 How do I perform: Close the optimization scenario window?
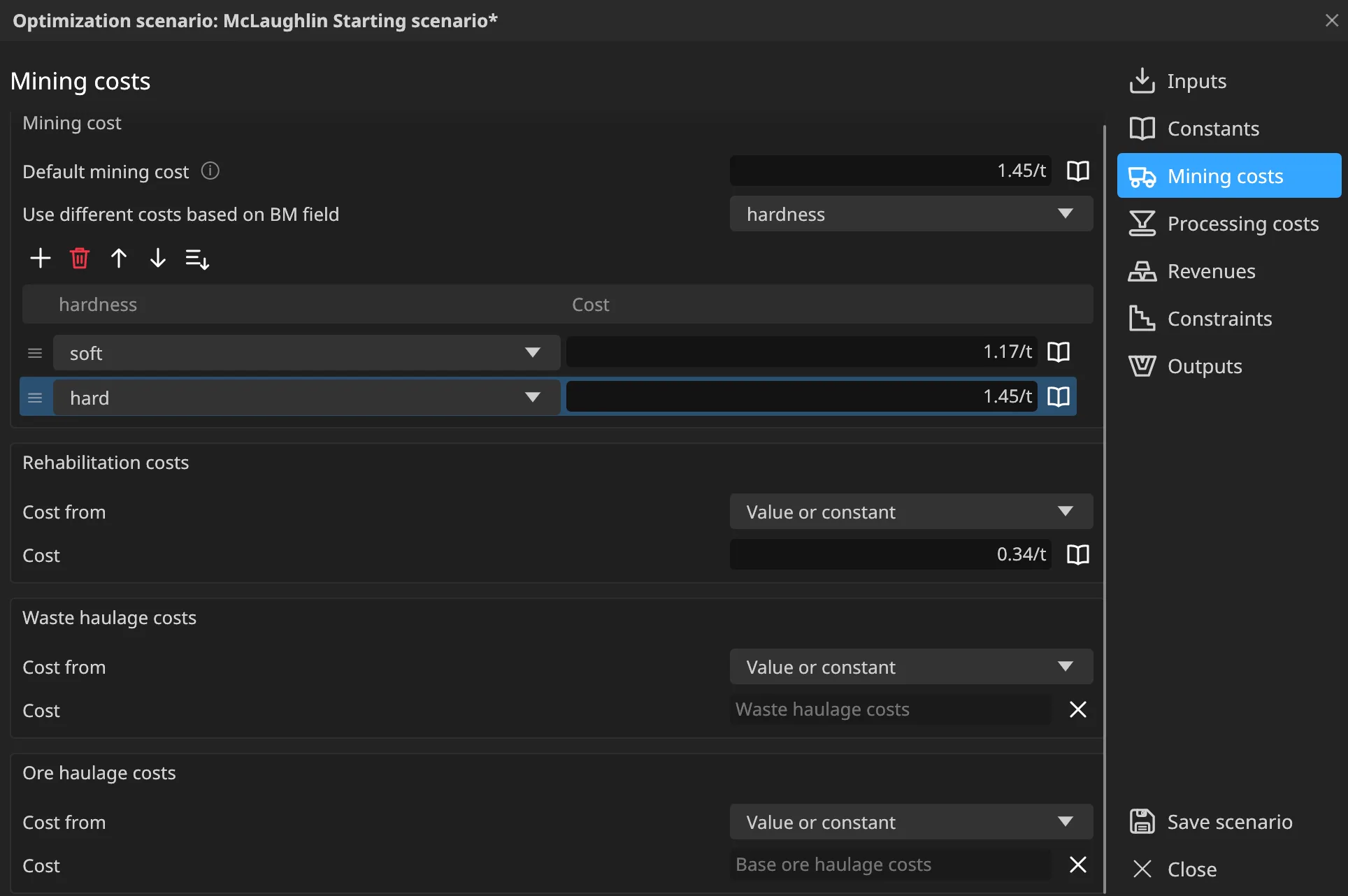1332,20
